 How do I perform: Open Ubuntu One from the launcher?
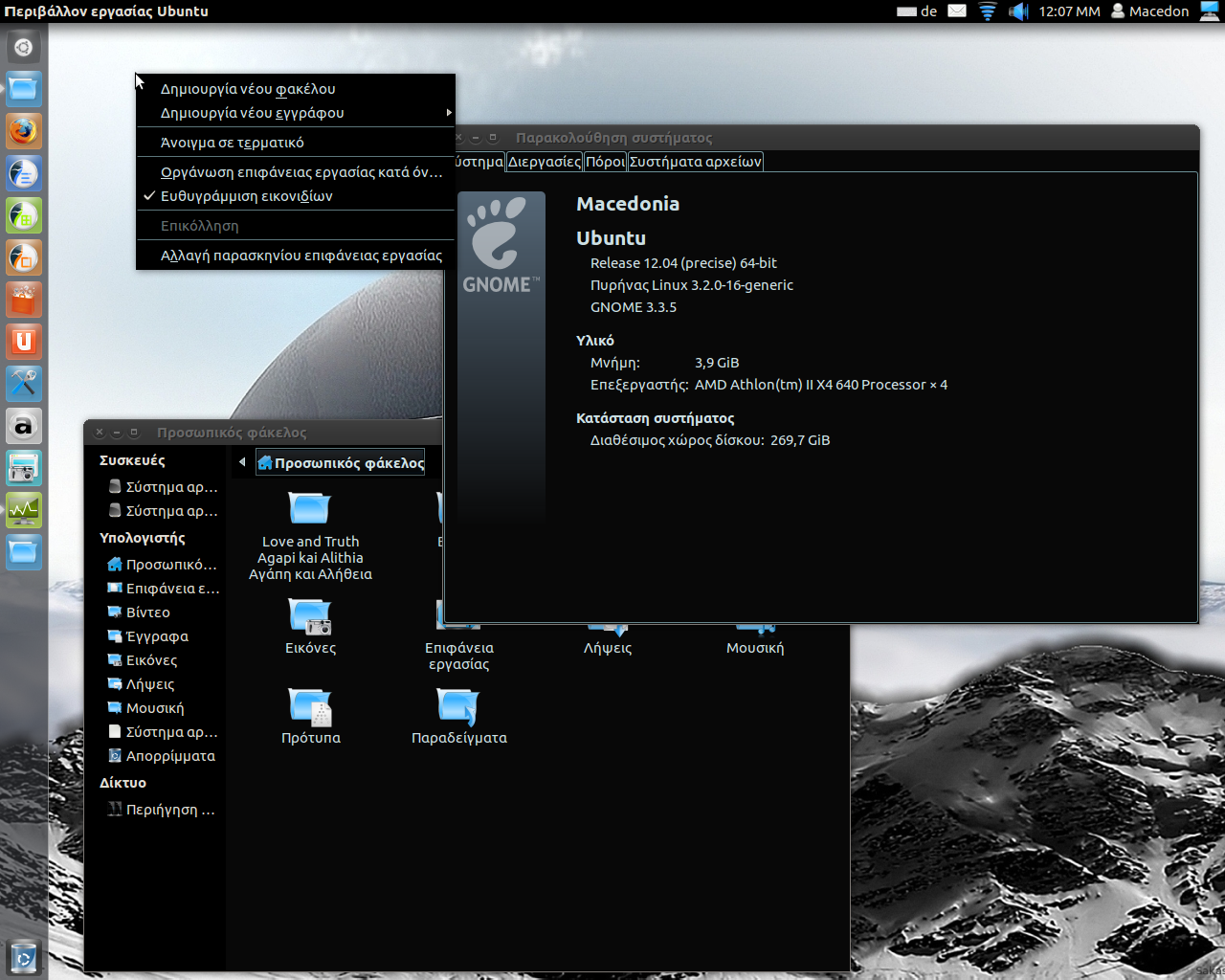(24, 343)
